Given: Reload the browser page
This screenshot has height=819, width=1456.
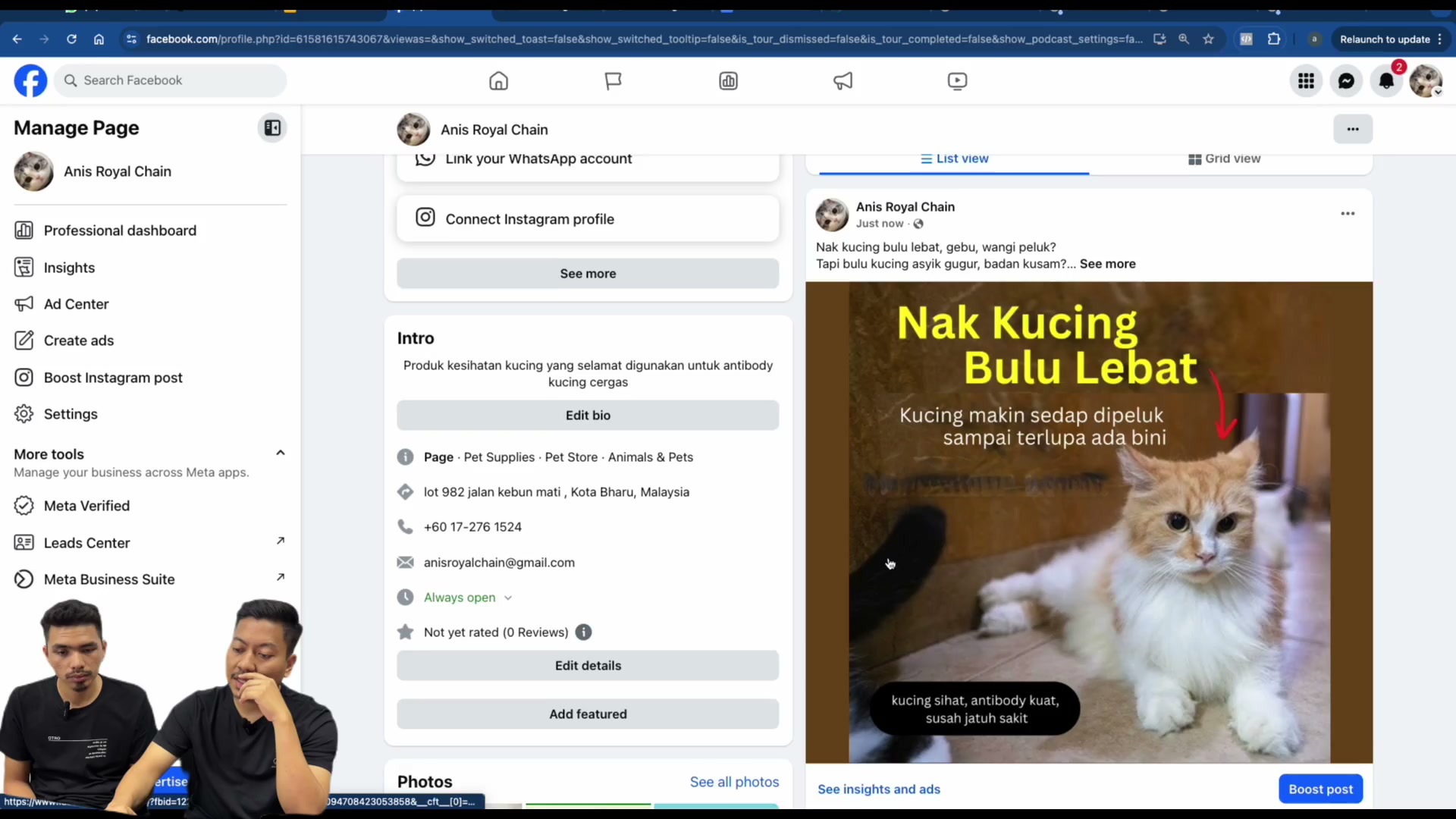Looking at the screenshot, I should click(x=71, y=39).
